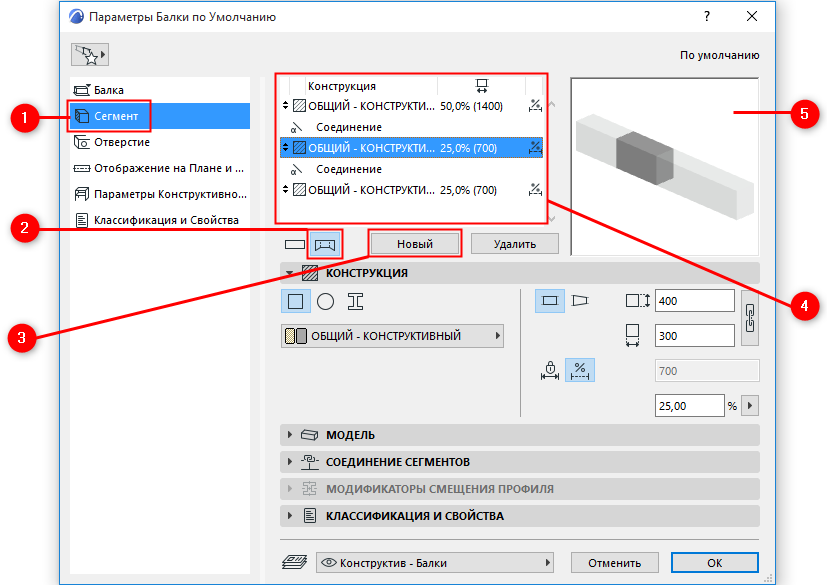Open ОБЩИЙ - КОНСТРУКТИВНЫЙ material dropdown
The width and height of the screenshot is (827, 585).
click(x=392, y=336)
